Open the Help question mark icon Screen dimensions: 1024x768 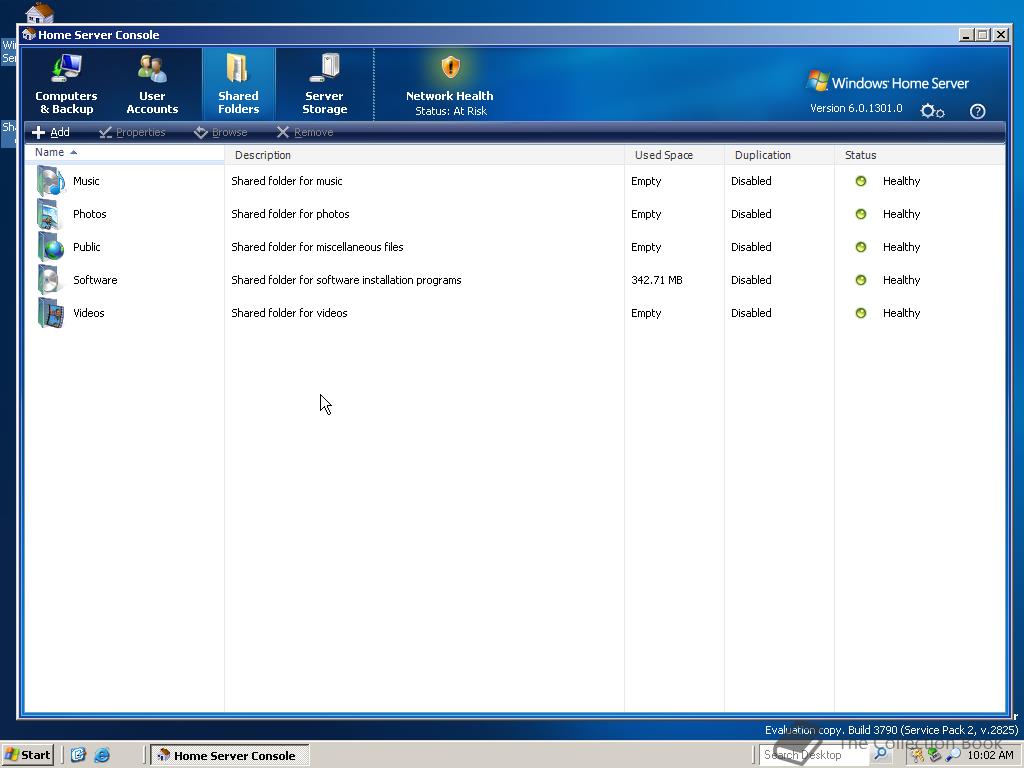[977, 111]
